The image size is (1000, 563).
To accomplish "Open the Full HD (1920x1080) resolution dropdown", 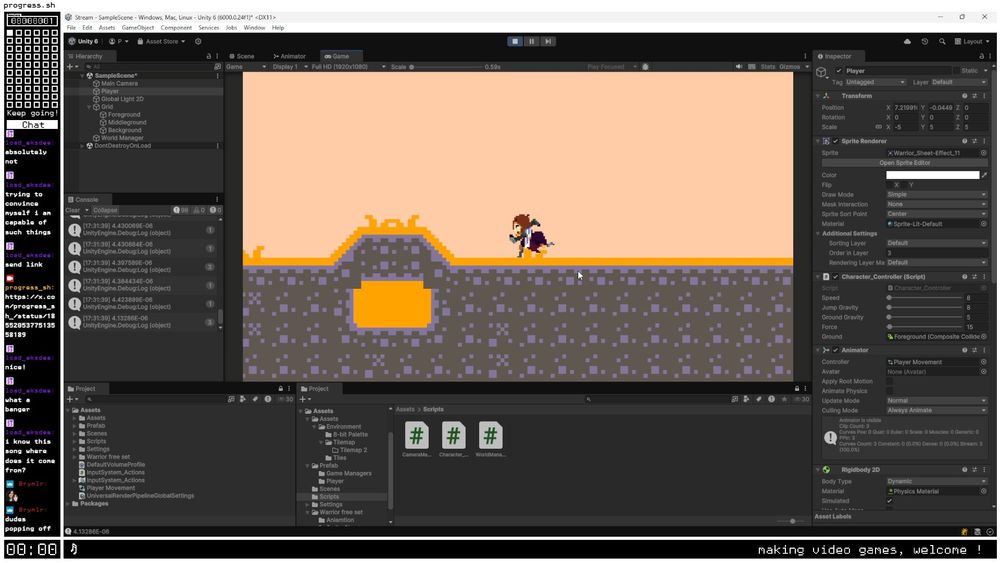I will pyautogui.click(x=348, y=67).
